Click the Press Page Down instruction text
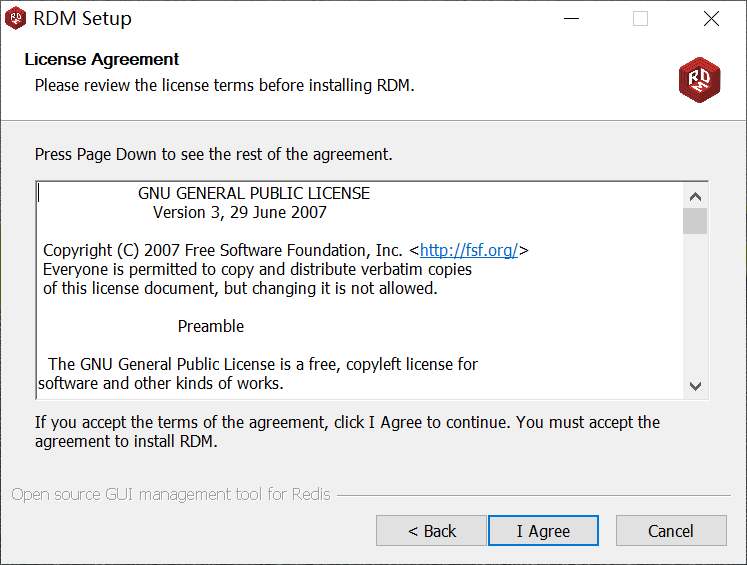The height and width of the screenshot is (565, 747). click(x=213, y=155)
